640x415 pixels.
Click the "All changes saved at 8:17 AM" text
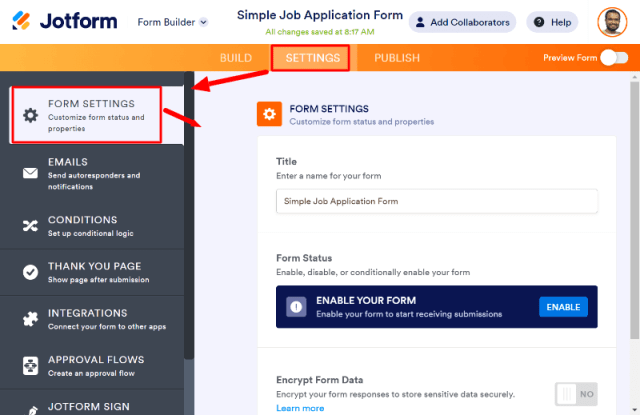(320, 32)
